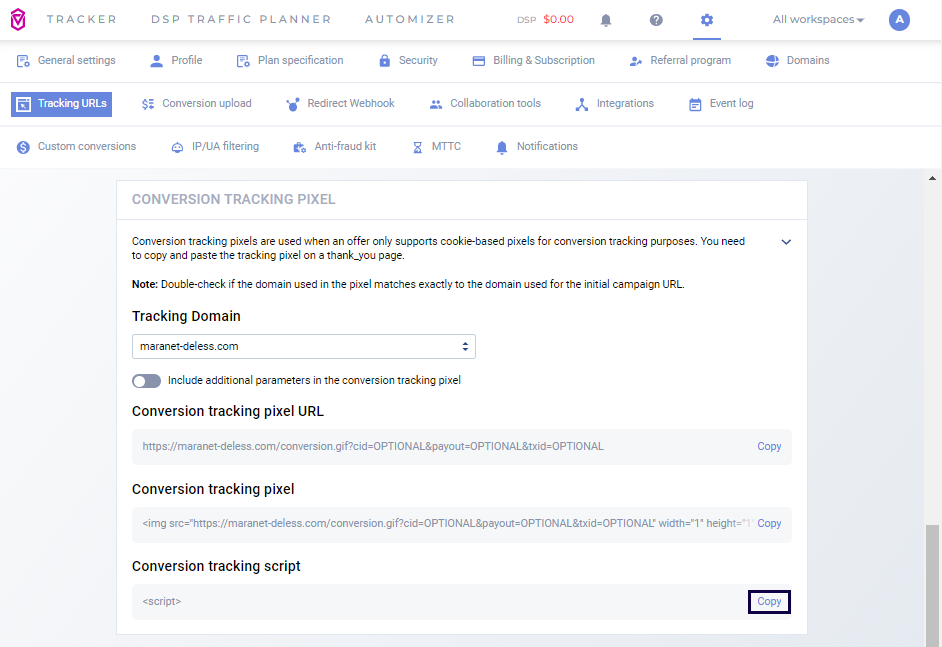Image resolution: width=942 pixels, height=647 pixels.
Task: Open the Anti-fraud kit section
Action: coord(334,147)
